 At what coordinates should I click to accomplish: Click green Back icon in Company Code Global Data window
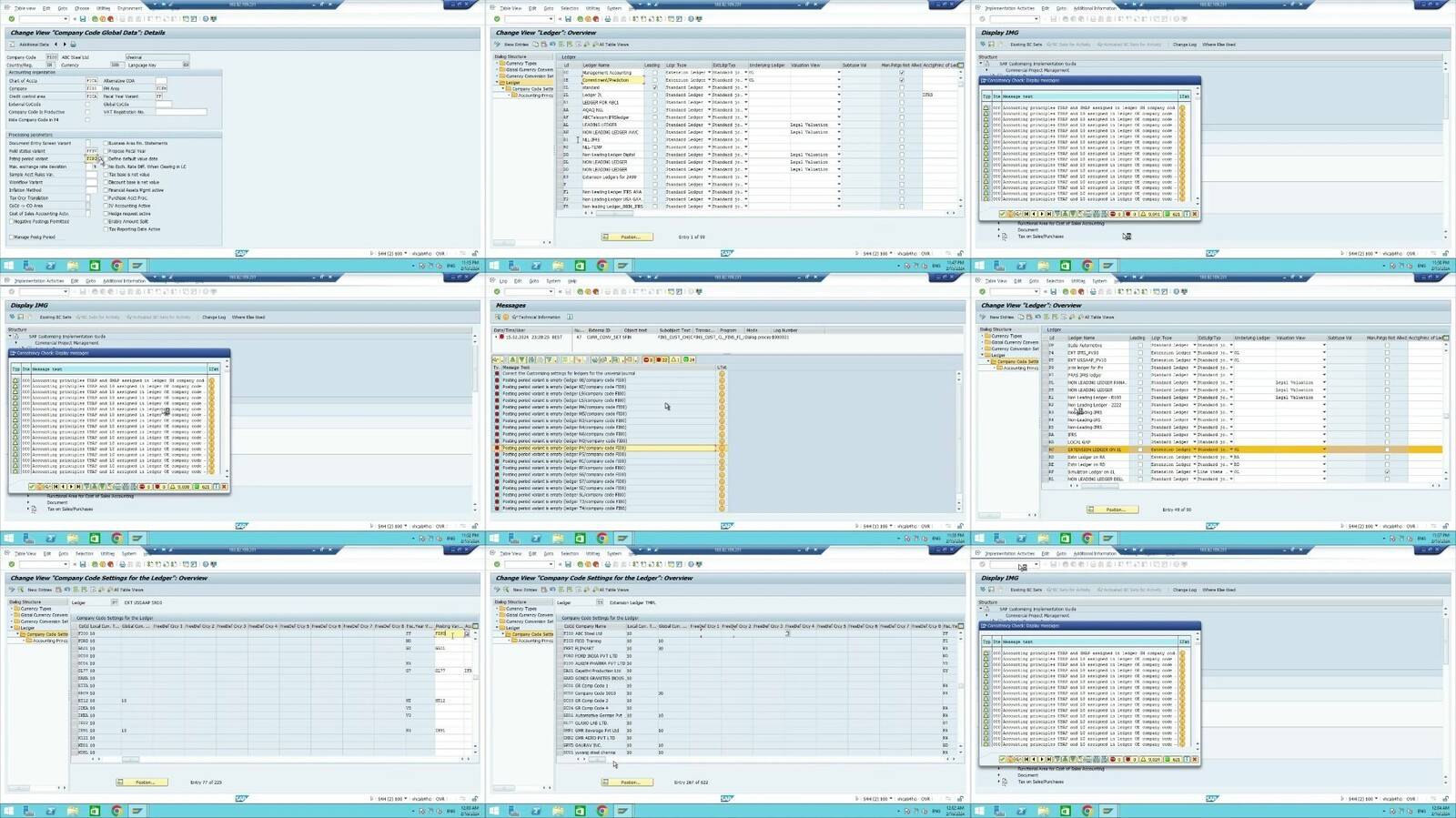(96, 18)
